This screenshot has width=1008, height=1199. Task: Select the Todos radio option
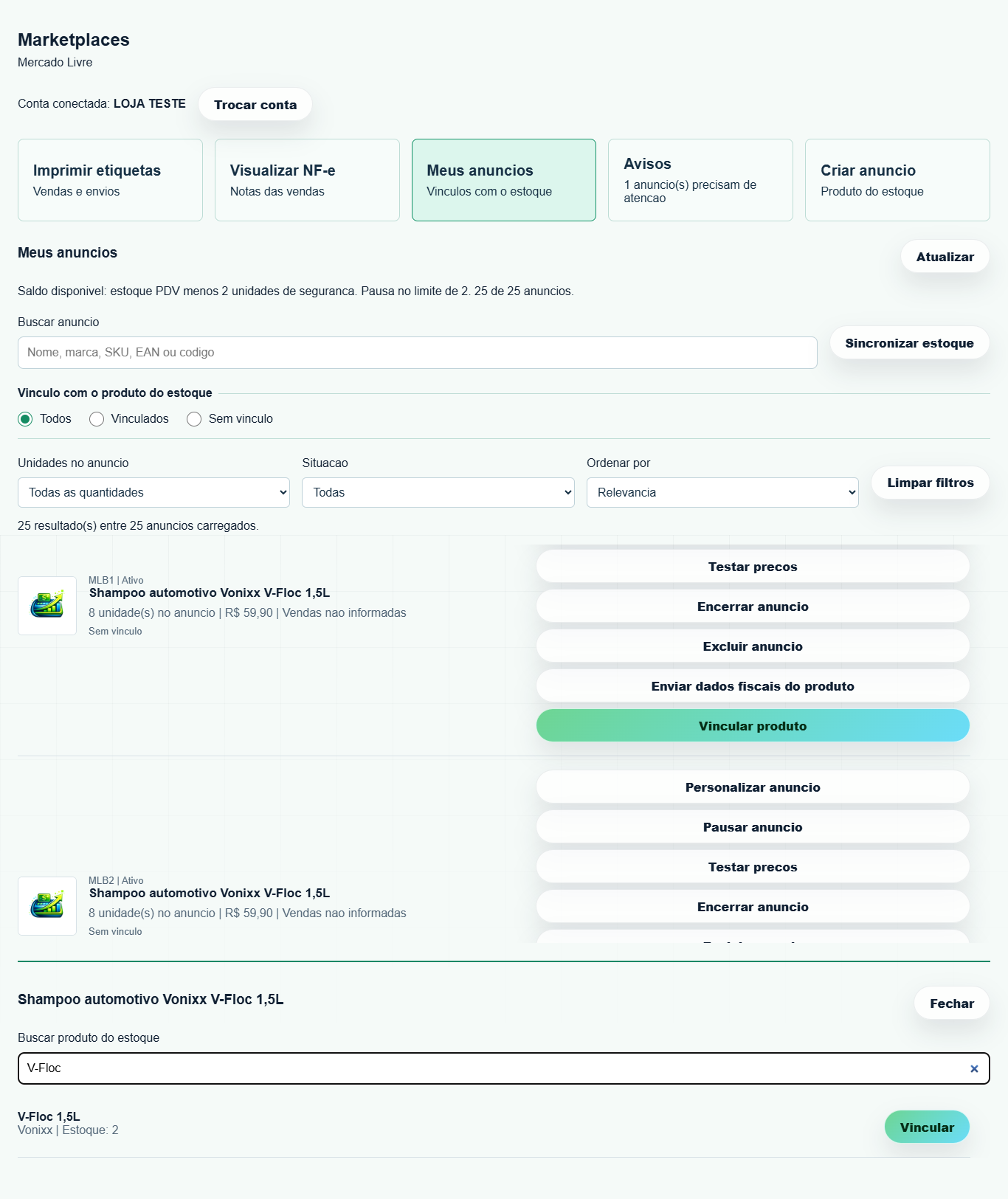click(26, 419)
